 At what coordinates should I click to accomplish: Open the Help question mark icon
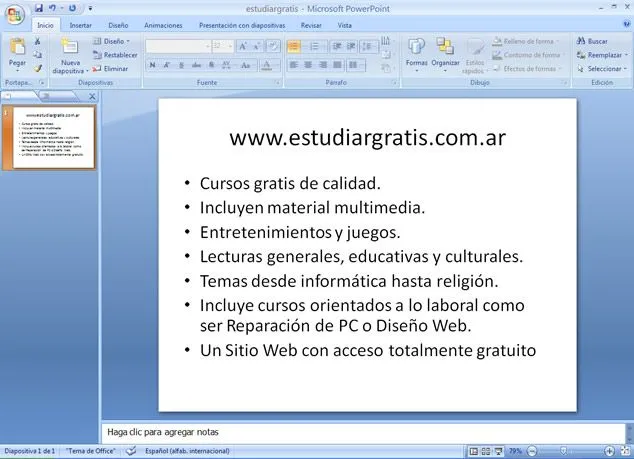pos(627,24)
